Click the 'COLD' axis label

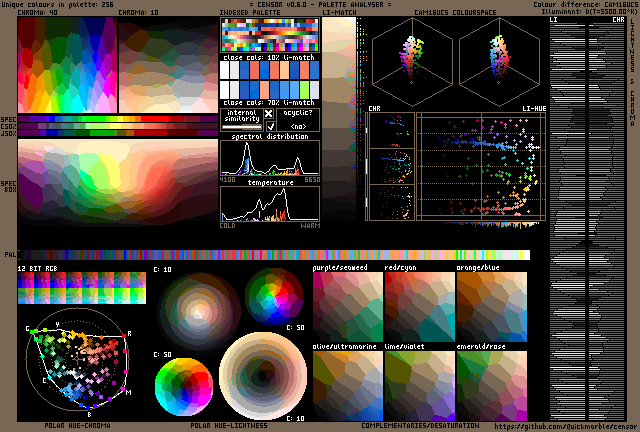[227, 225]
